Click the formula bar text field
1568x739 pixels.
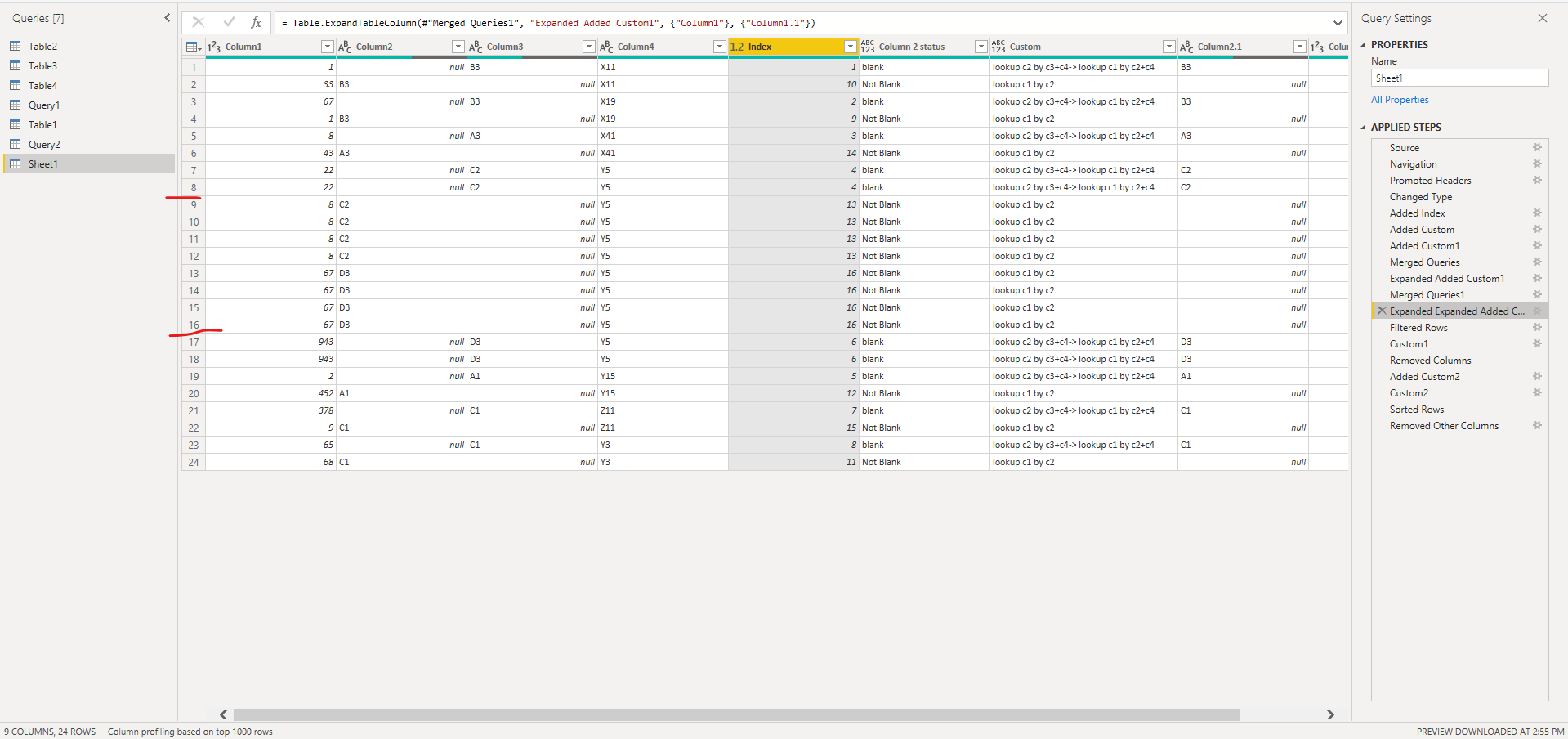tap(805, 23)
